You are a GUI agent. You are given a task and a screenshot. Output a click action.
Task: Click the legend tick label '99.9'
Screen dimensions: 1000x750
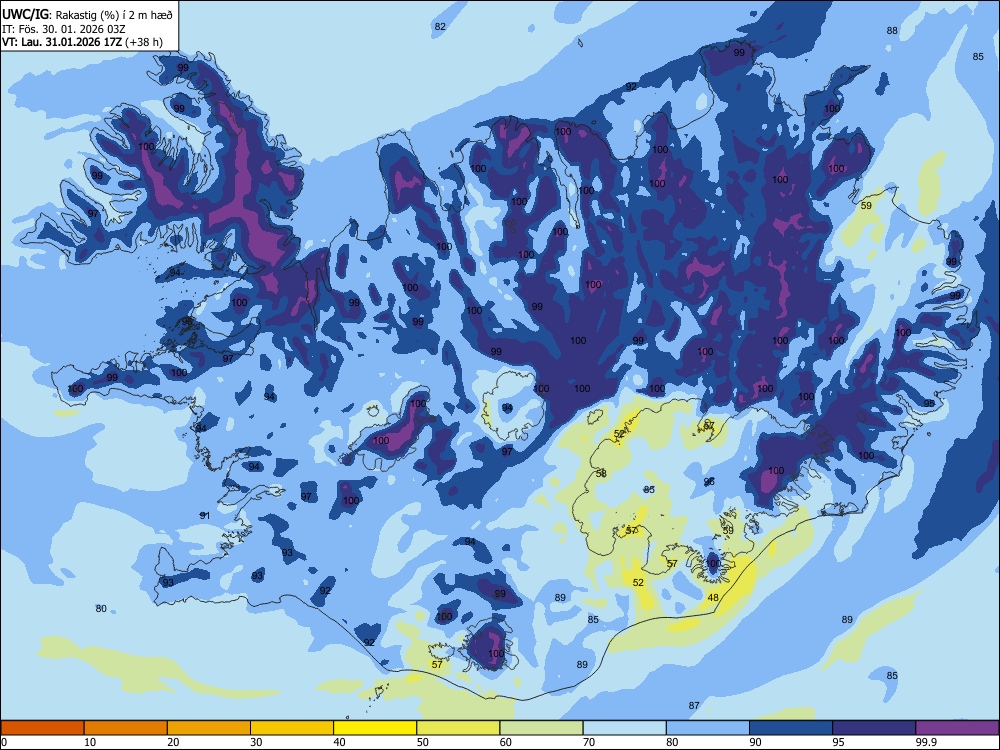(x=925, y=742)
